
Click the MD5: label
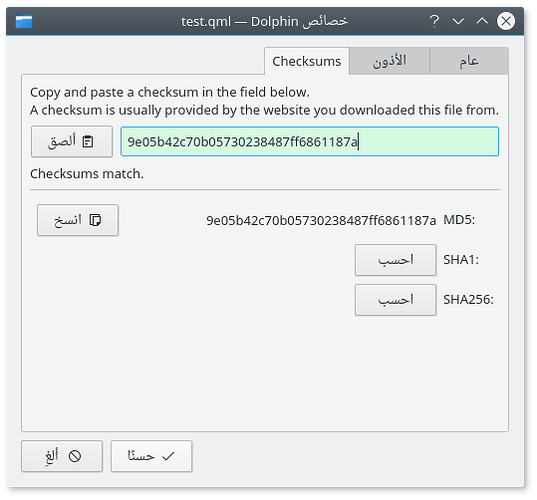click(x=459, y=220)
